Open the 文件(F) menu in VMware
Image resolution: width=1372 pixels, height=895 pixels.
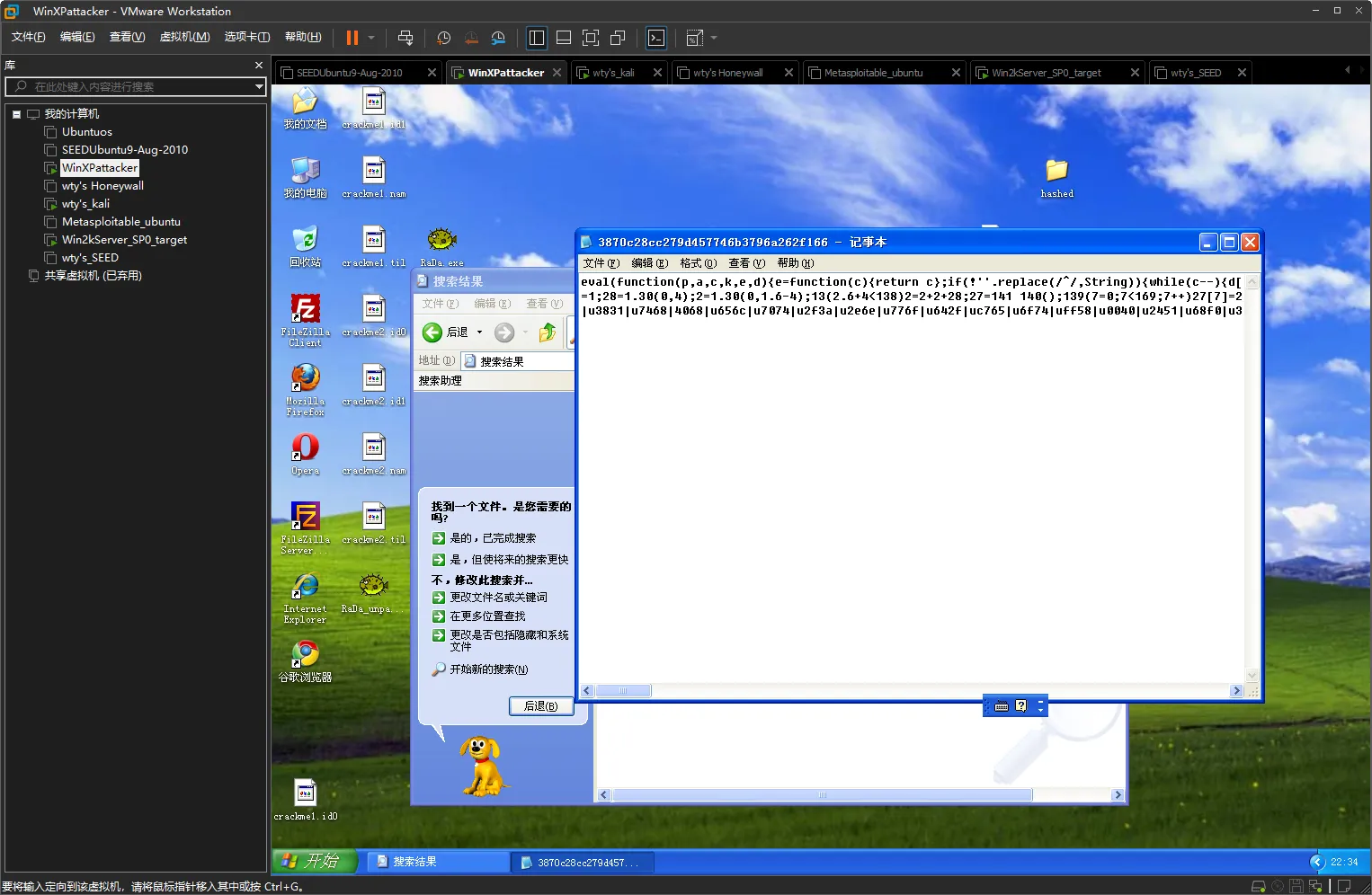pyautogui.click(x=28, y=37)
